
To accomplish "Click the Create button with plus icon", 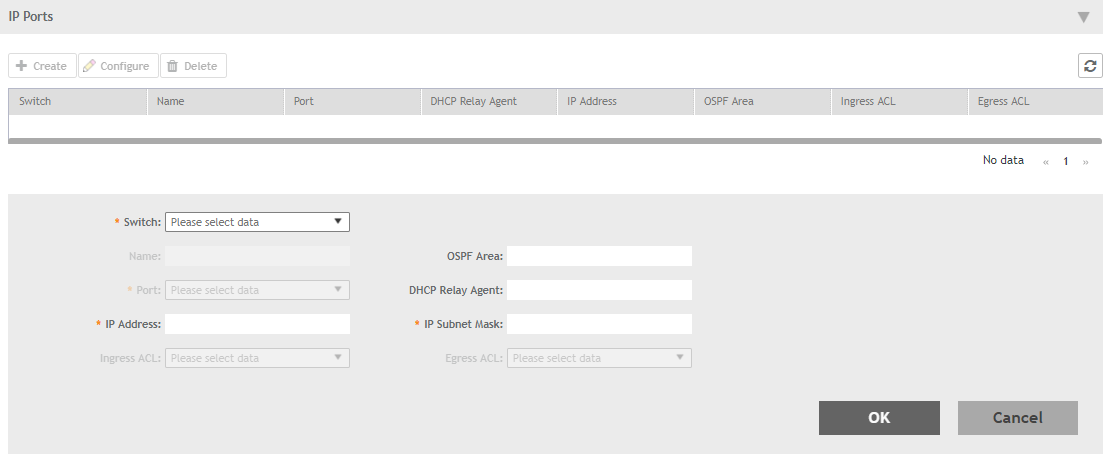I will pos(42,66).
